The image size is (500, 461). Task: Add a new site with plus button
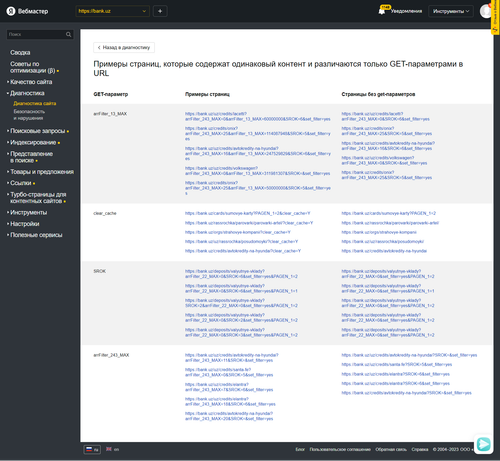(x=160, y=11)
